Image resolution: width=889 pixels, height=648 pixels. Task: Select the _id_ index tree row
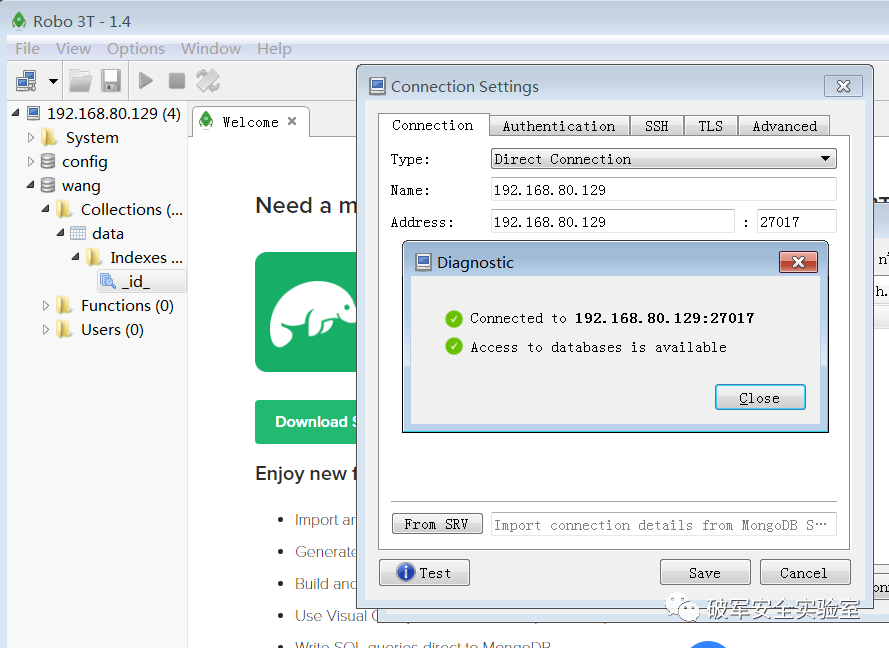pyautogui.click(x=142, y=281)
